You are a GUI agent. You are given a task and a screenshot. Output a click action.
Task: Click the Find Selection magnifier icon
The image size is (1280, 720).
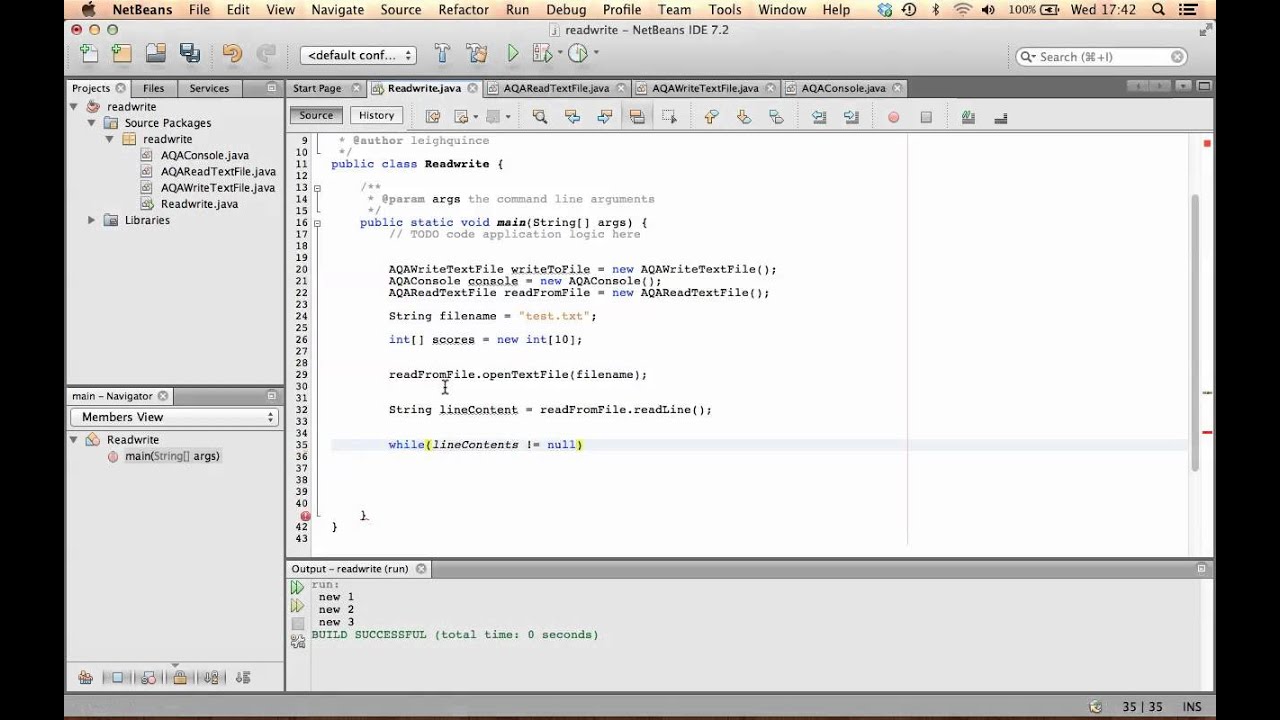coord(539,117)
